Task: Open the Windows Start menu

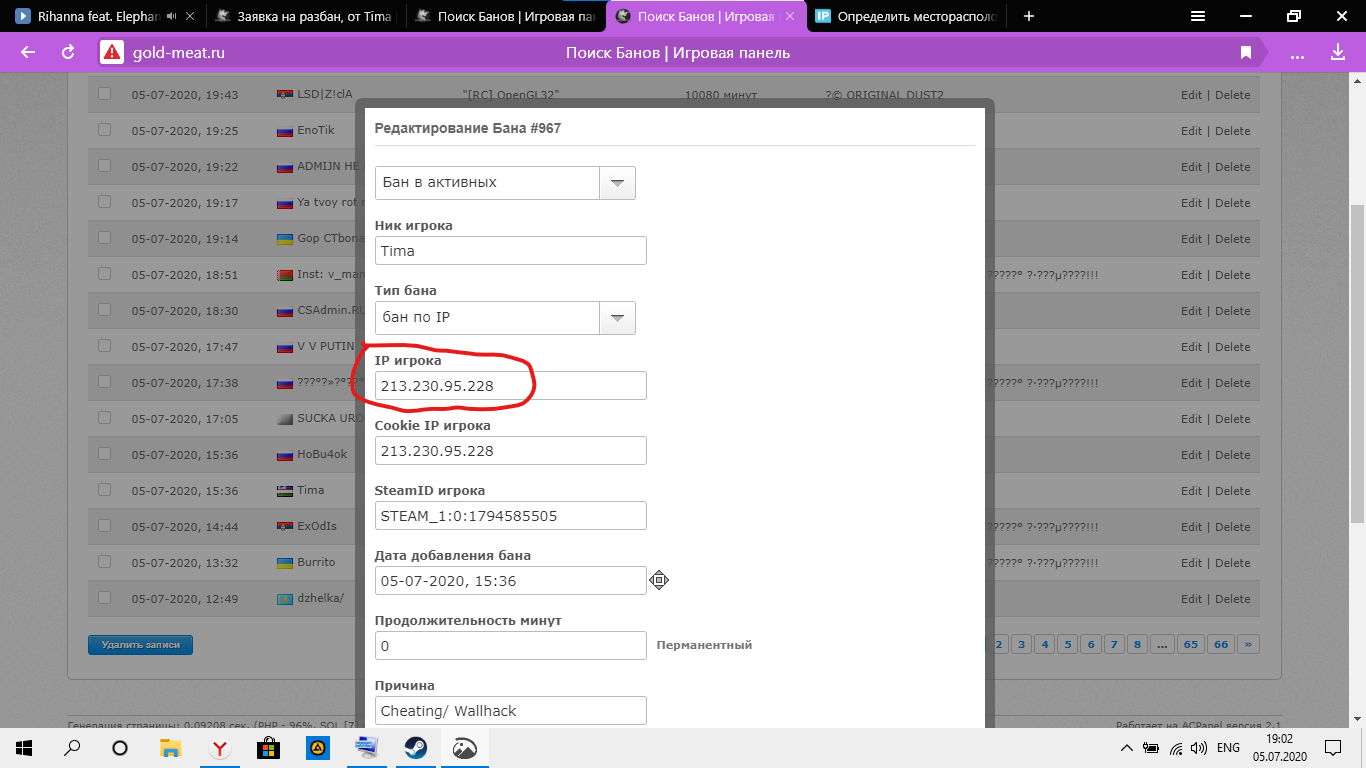Action: pos(24,747)
